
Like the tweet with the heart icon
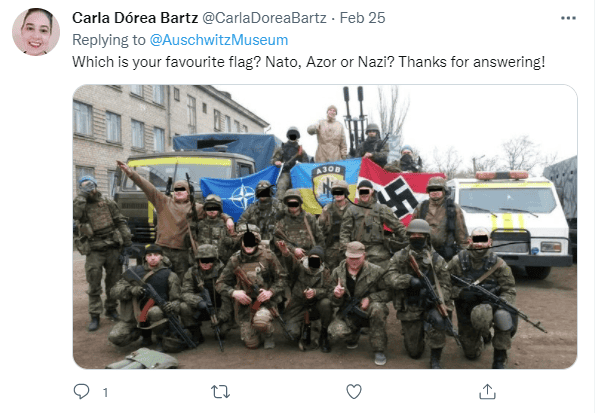[354, 392]
